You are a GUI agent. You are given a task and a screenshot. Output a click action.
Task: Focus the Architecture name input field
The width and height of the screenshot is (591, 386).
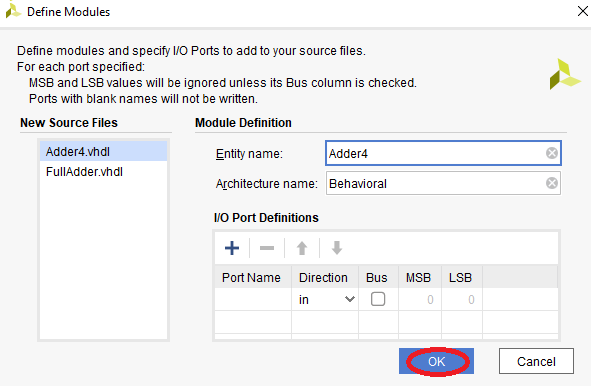point(435,183)
